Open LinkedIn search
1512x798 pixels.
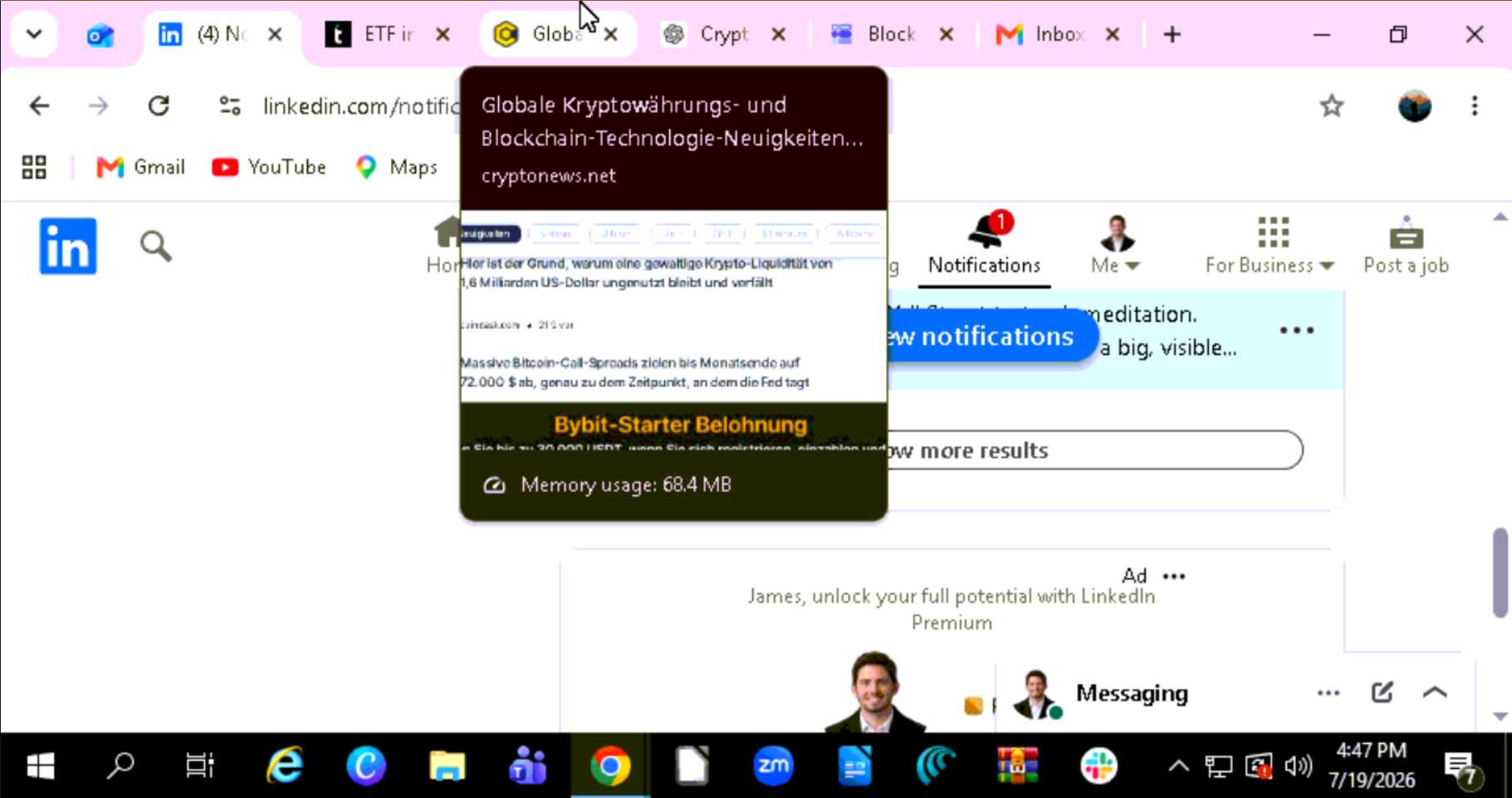(156, 247)
